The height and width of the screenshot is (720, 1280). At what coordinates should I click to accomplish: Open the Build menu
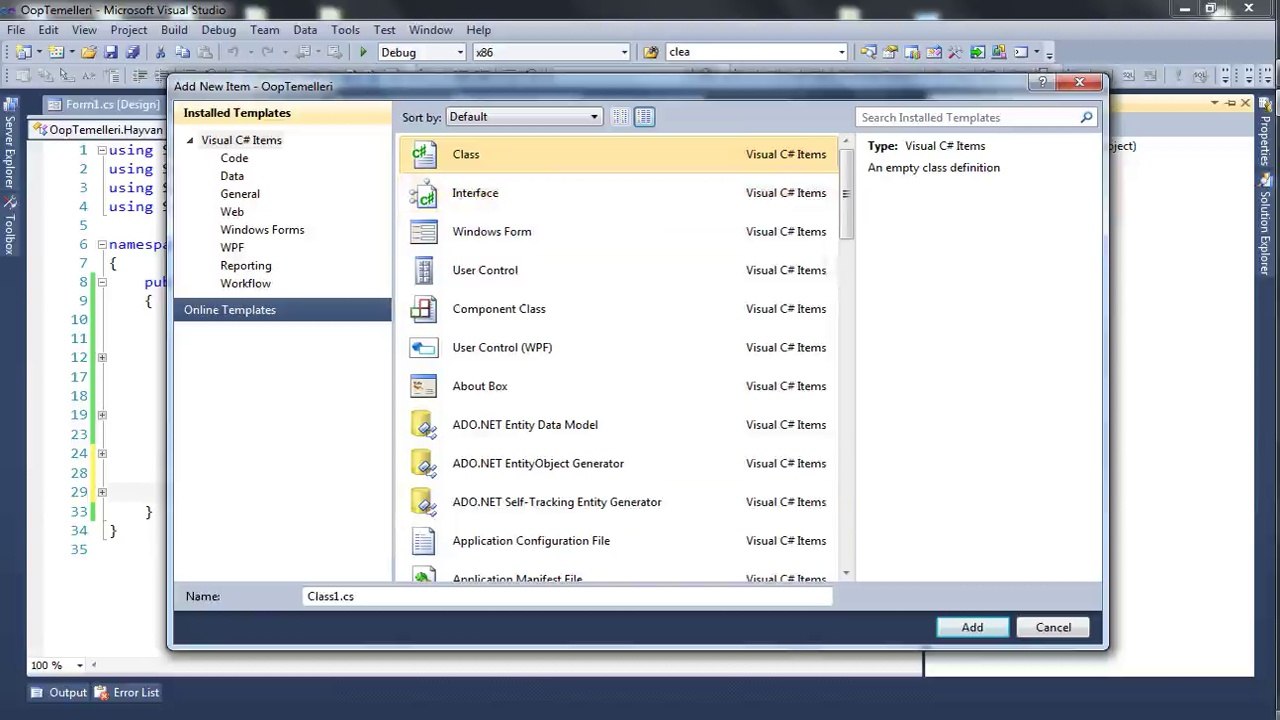pos(174,30)
